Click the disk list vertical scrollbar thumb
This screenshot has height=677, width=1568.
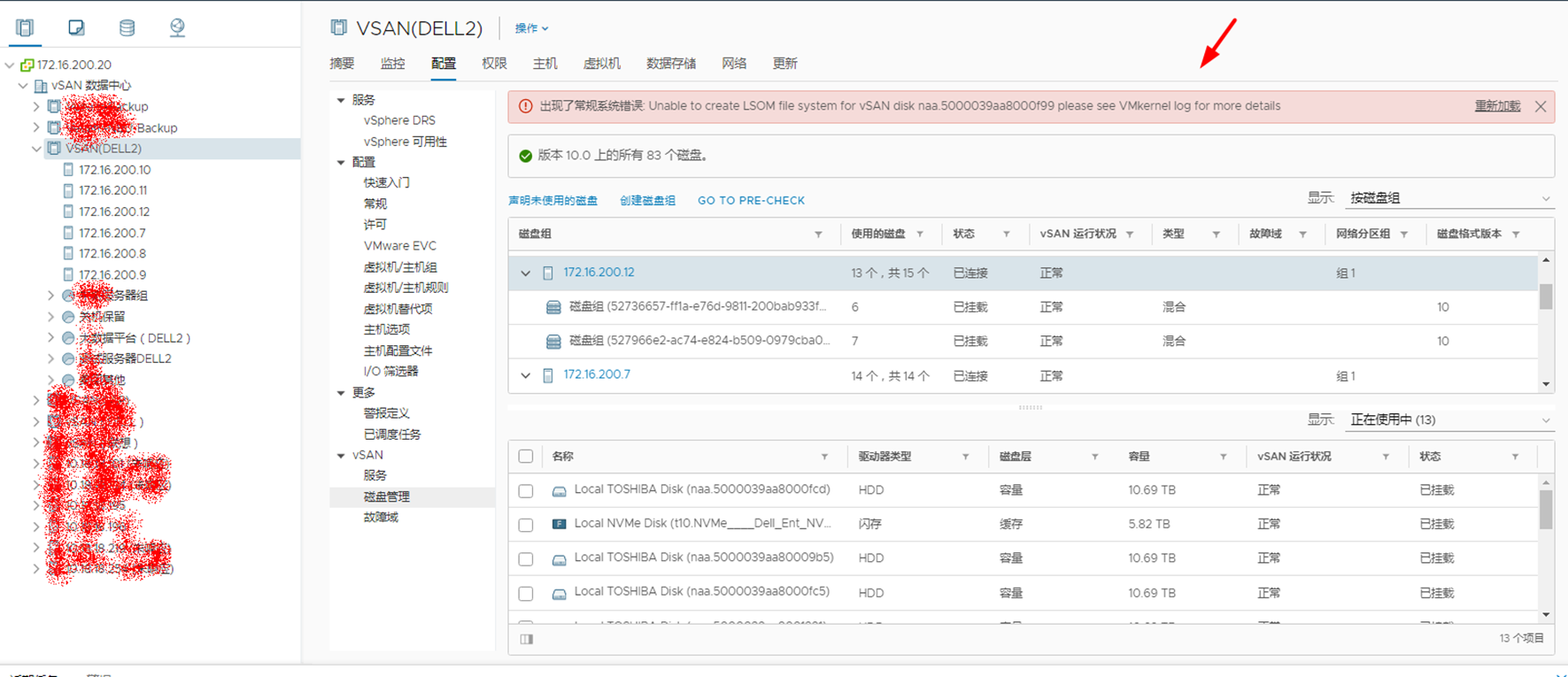click(1546, 509)
